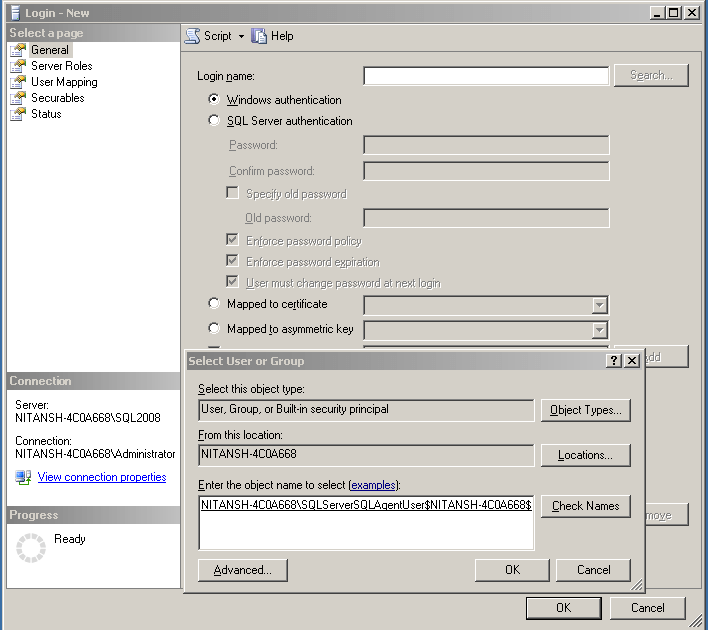The image size is (708, 630).
Task: Click the Login name text field
Action: (485, 76)
